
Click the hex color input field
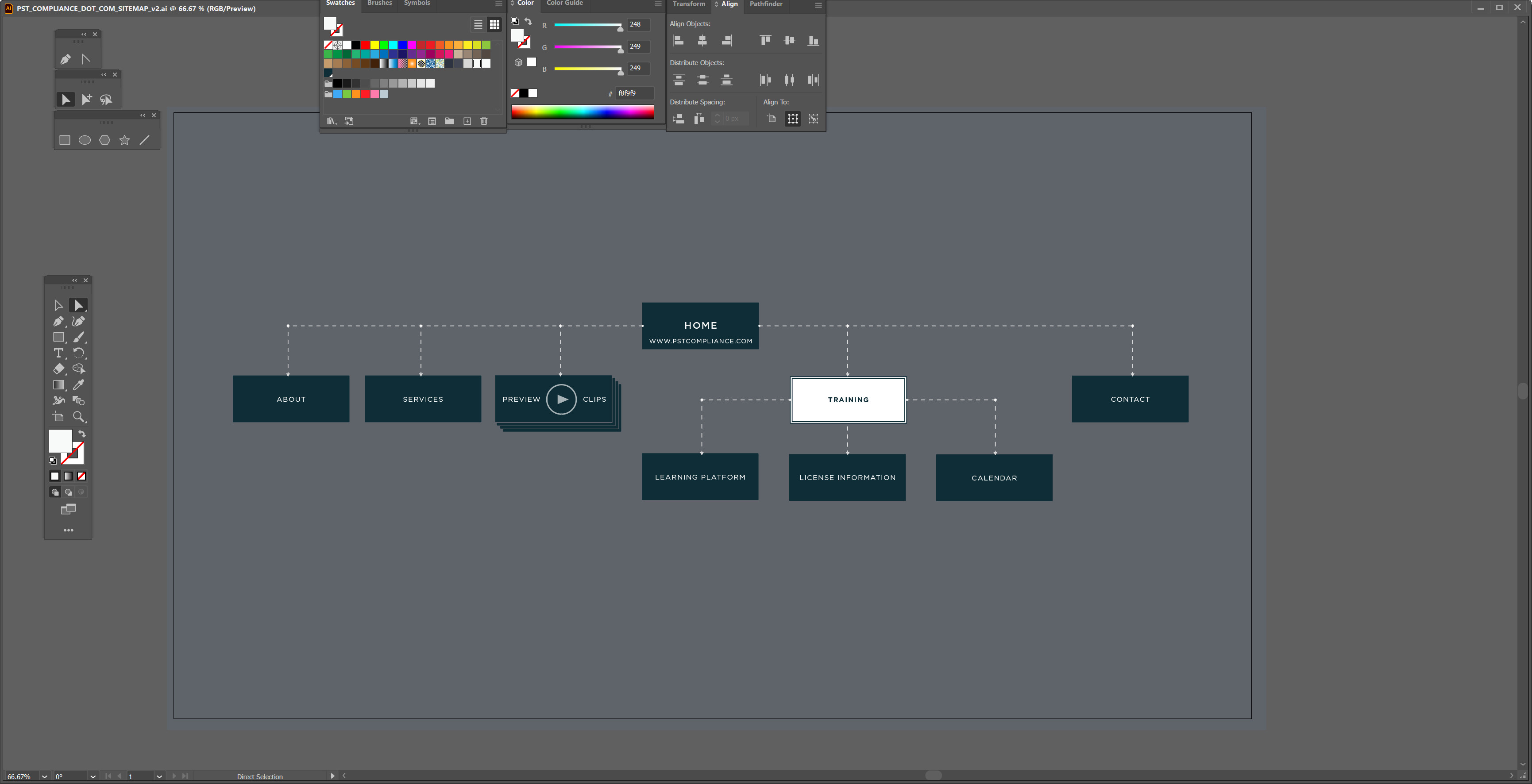coord(634,93)
